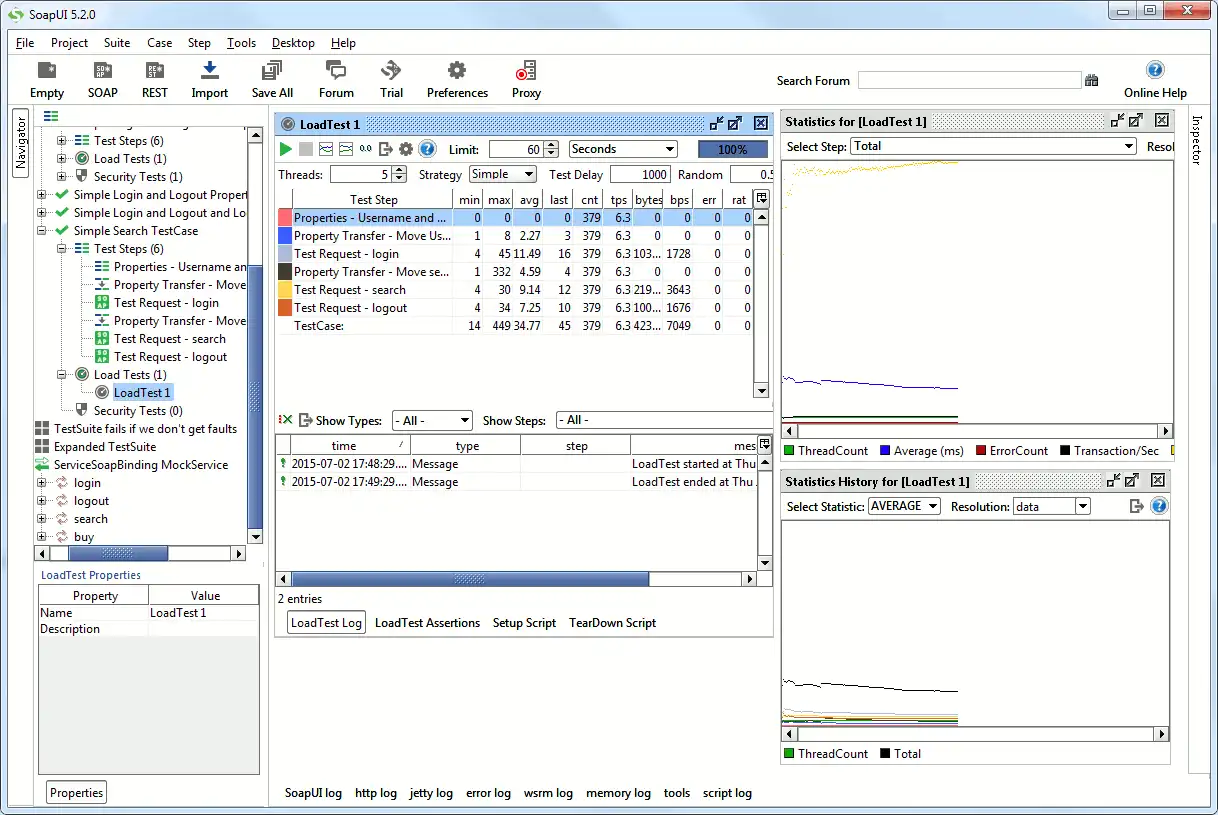Image resolution: width=1218 pixels, height=815 pixels.
Task: Open Select Statistic AVERAGE dropdown
Action: (904, 506)
